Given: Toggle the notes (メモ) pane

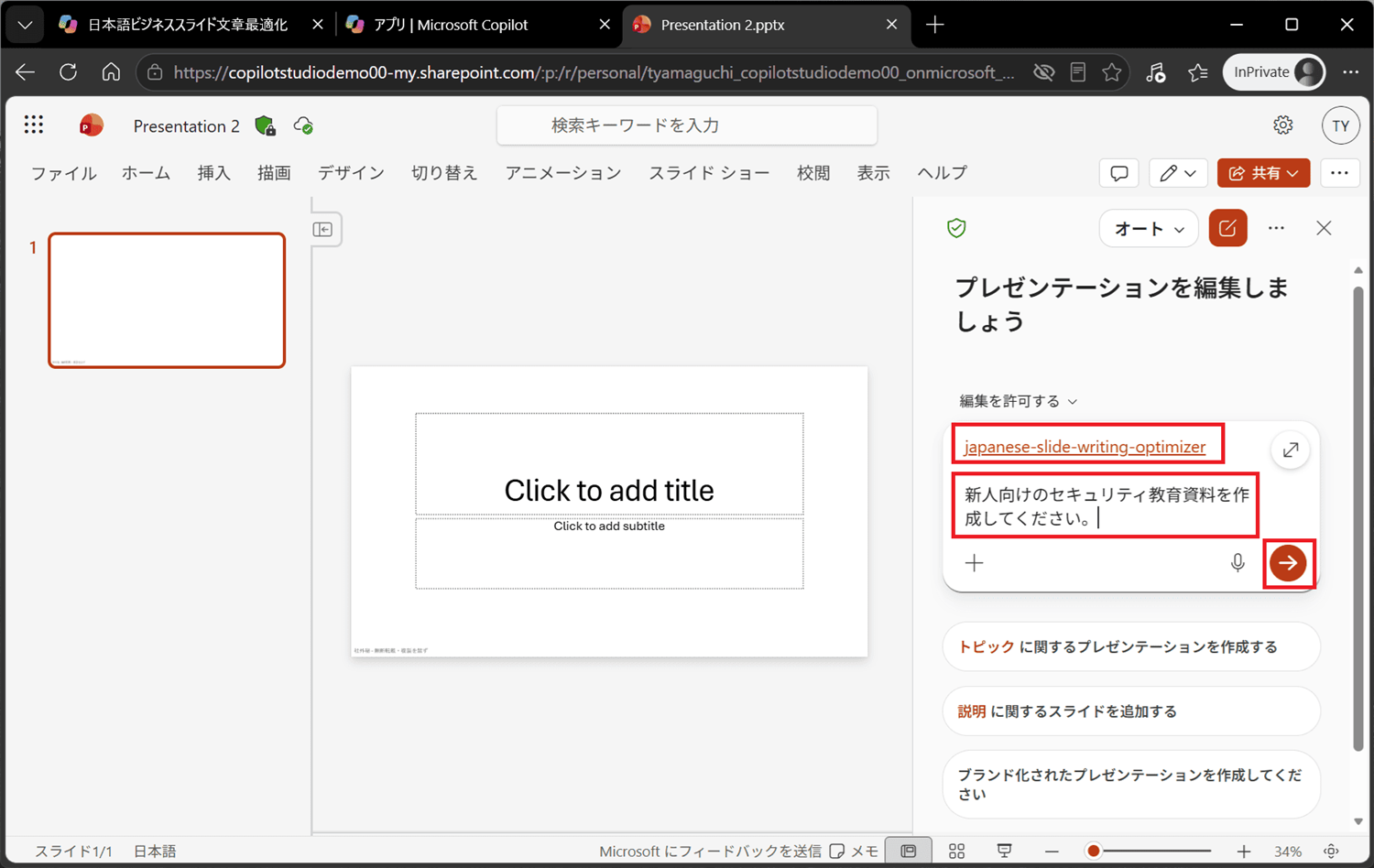Looking at the screenshot, I should tap(854, 852).
